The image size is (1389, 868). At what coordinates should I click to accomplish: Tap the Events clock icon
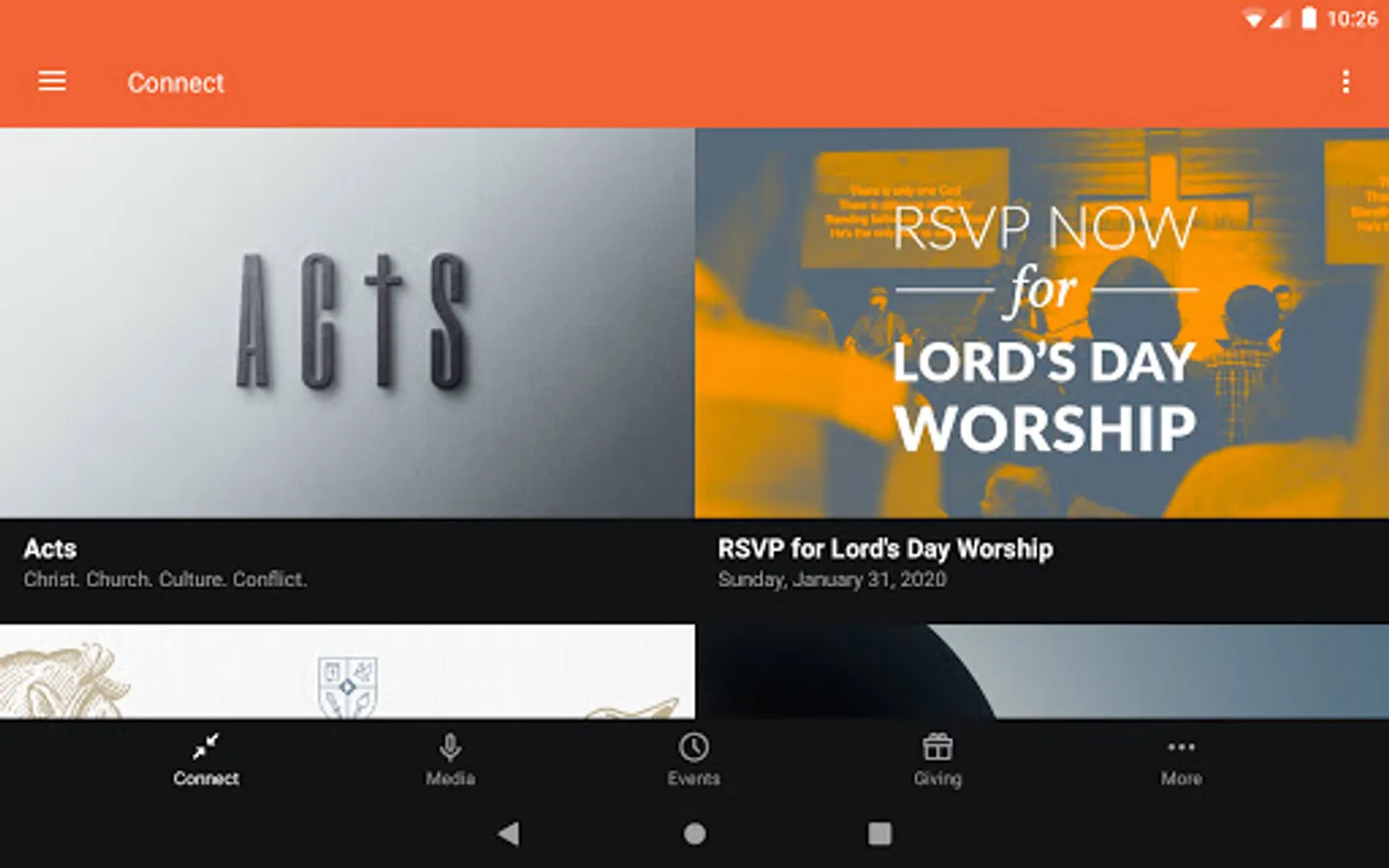(694, 747)
